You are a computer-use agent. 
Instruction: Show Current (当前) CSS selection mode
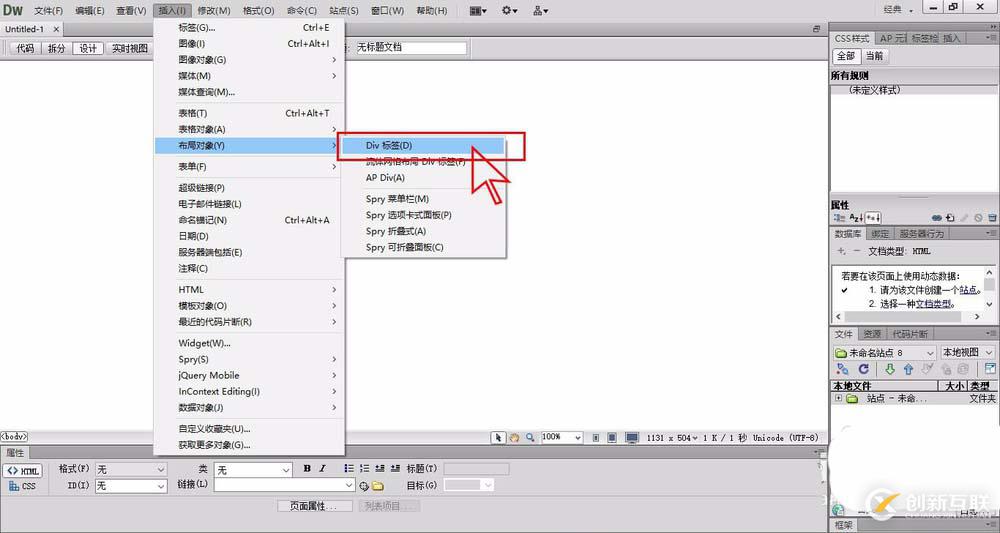pos(874,56)
